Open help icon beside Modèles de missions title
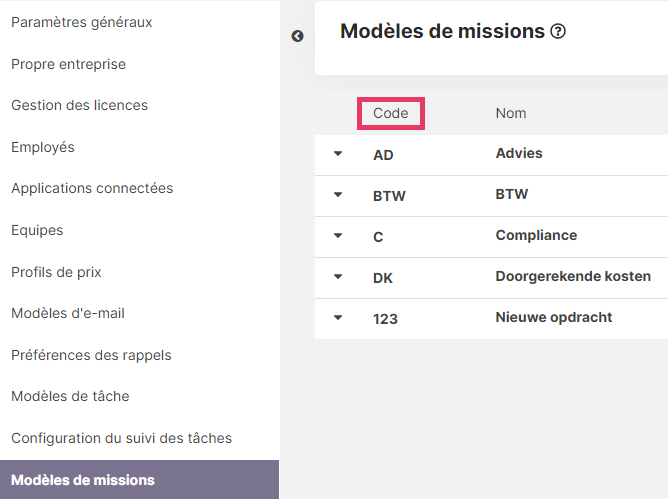This screenshot has height=499, width=668. point(558,32)
